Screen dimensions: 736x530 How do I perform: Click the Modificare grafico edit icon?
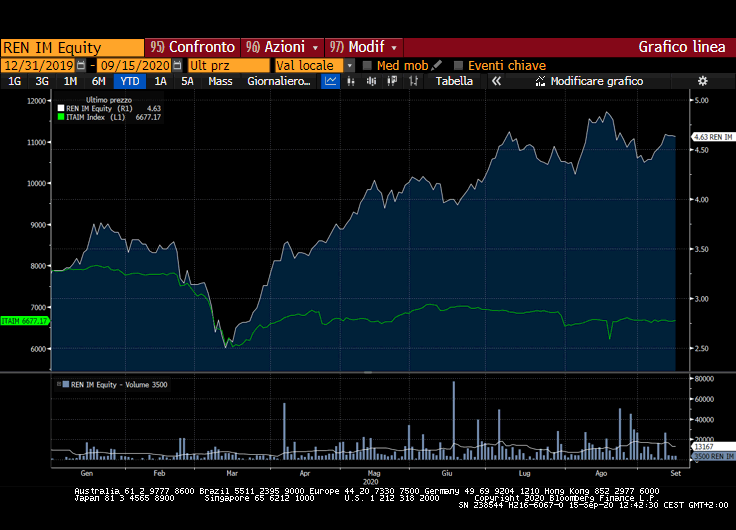pos(541,81)
